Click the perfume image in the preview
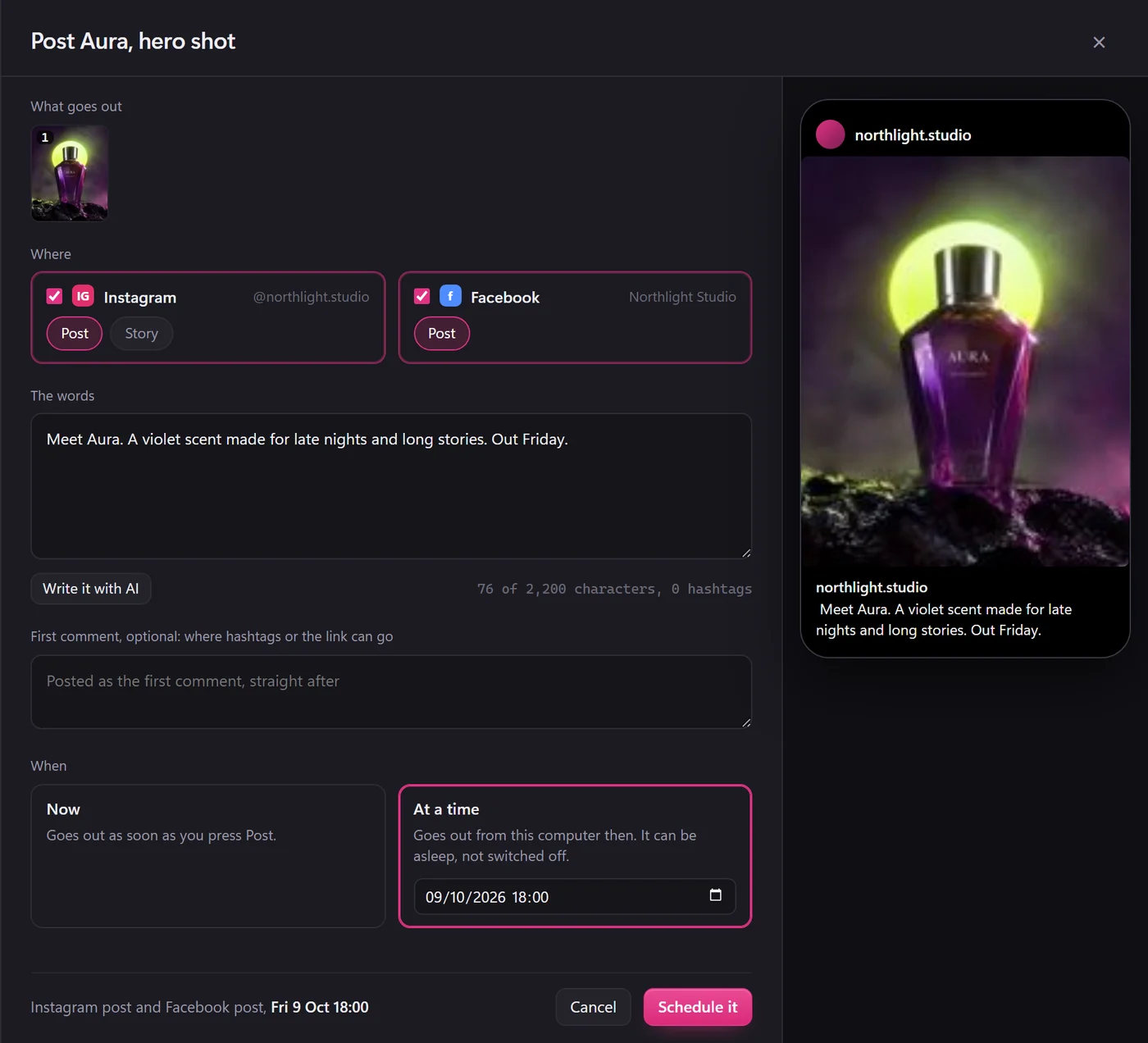Viewport: 1148px width, 1043px height. (965, 362)
